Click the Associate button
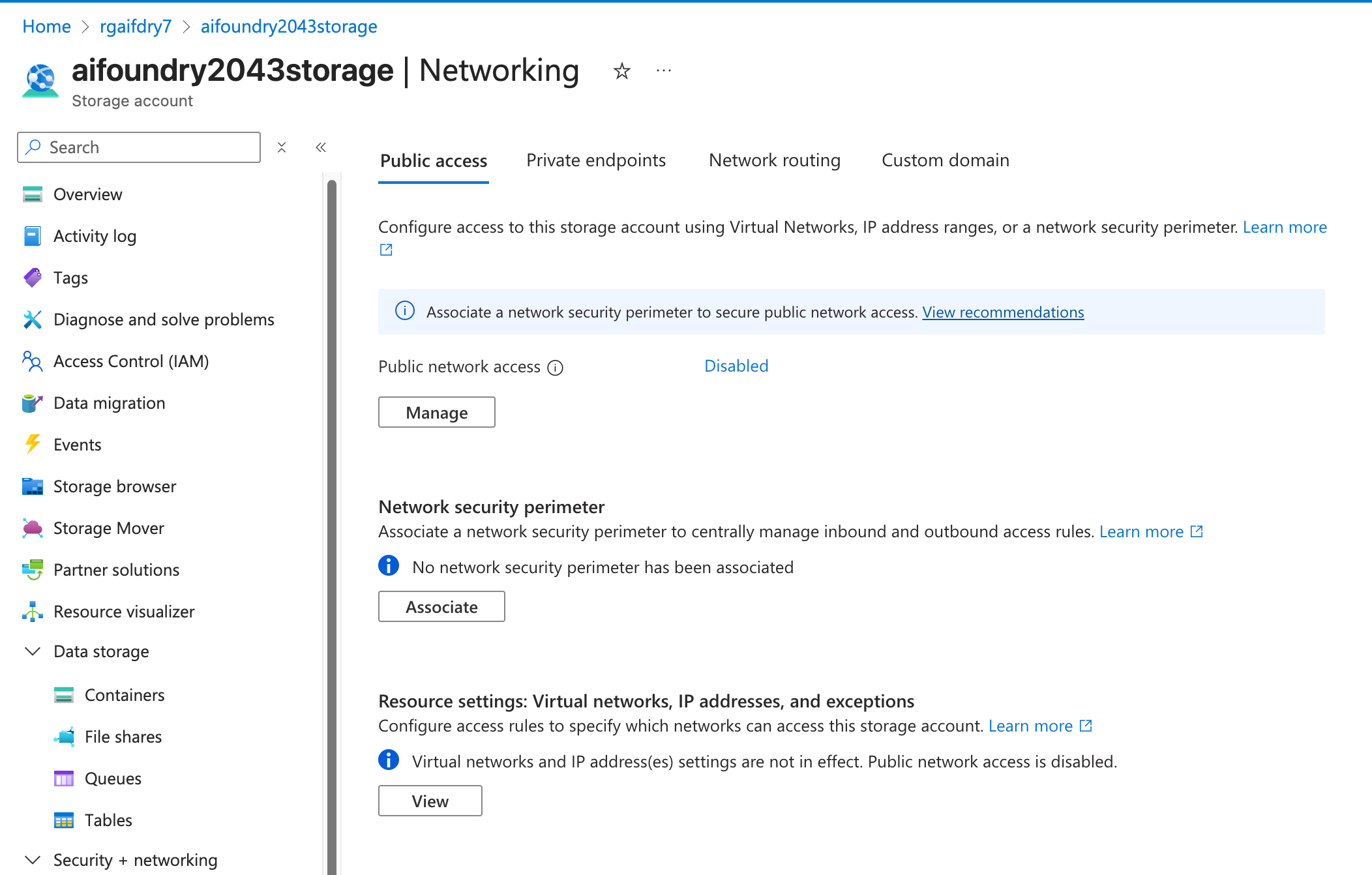The height and width of the screenshot is (875, 1372). (441, 607)
